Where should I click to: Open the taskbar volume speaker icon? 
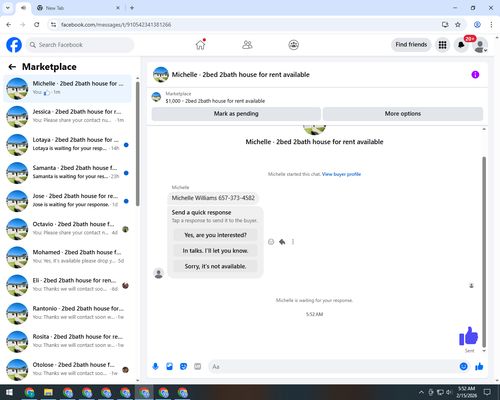pyautogui.click(x=449, y=392)
